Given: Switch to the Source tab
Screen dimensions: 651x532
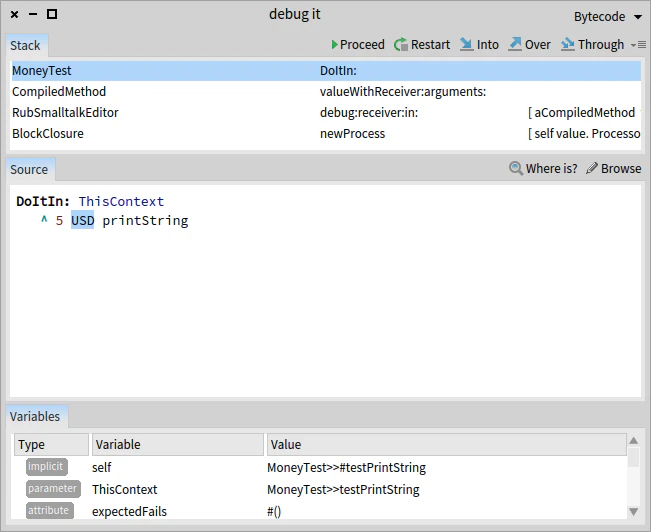Looking at the screenshot, I should coord(29,169).
